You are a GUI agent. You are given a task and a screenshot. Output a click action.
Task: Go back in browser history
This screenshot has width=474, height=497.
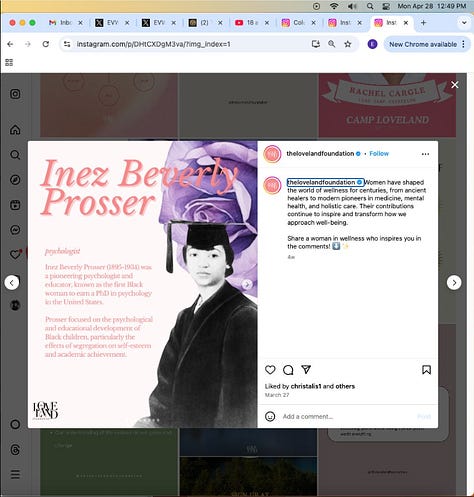coord(10,44)
